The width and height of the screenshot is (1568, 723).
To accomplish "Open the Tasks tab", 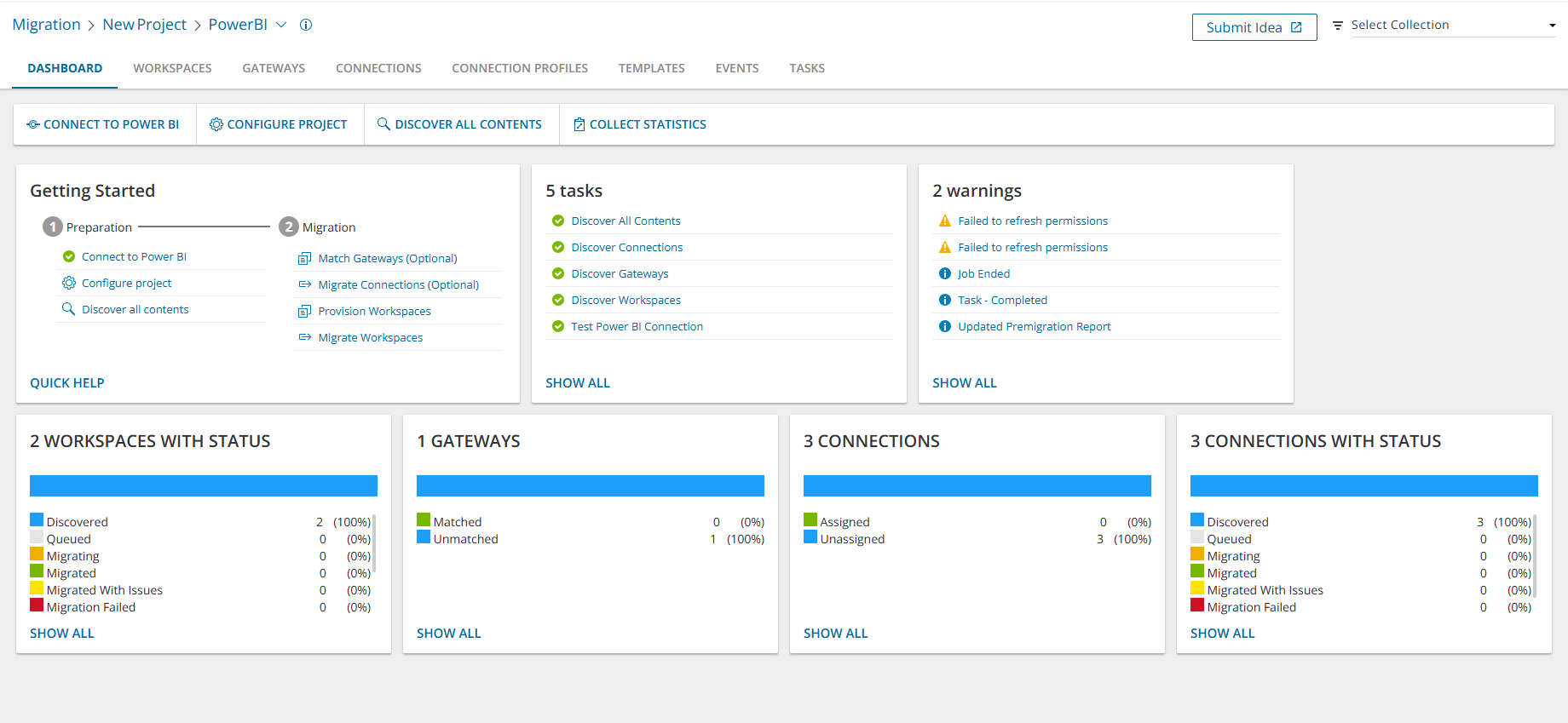I will [x=807, y=68].
